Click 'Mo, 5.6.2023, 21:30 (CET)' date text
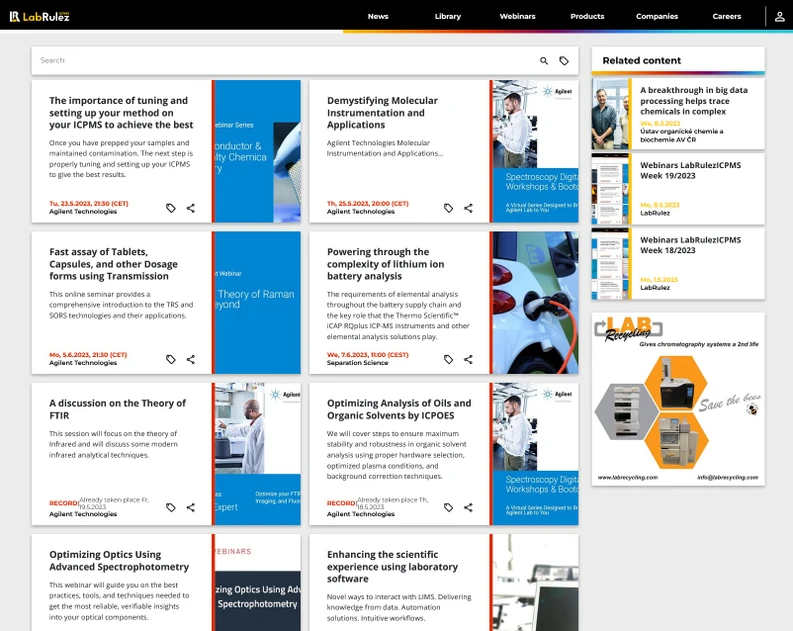The width and height of the screenshot is (793, 631). click(88, 354)
